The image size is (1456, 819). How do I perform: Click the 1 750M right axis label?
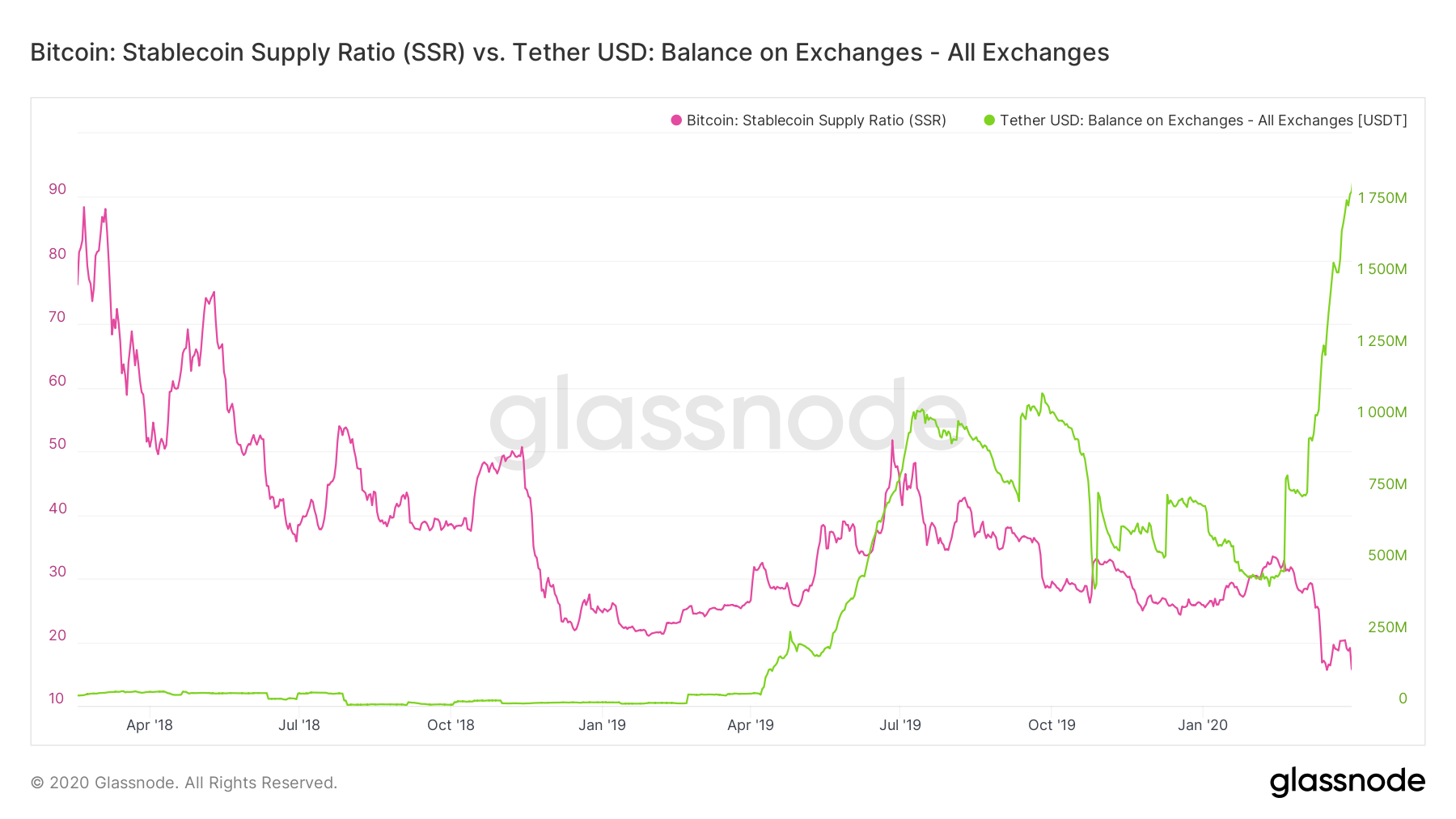coord(1382,198)
